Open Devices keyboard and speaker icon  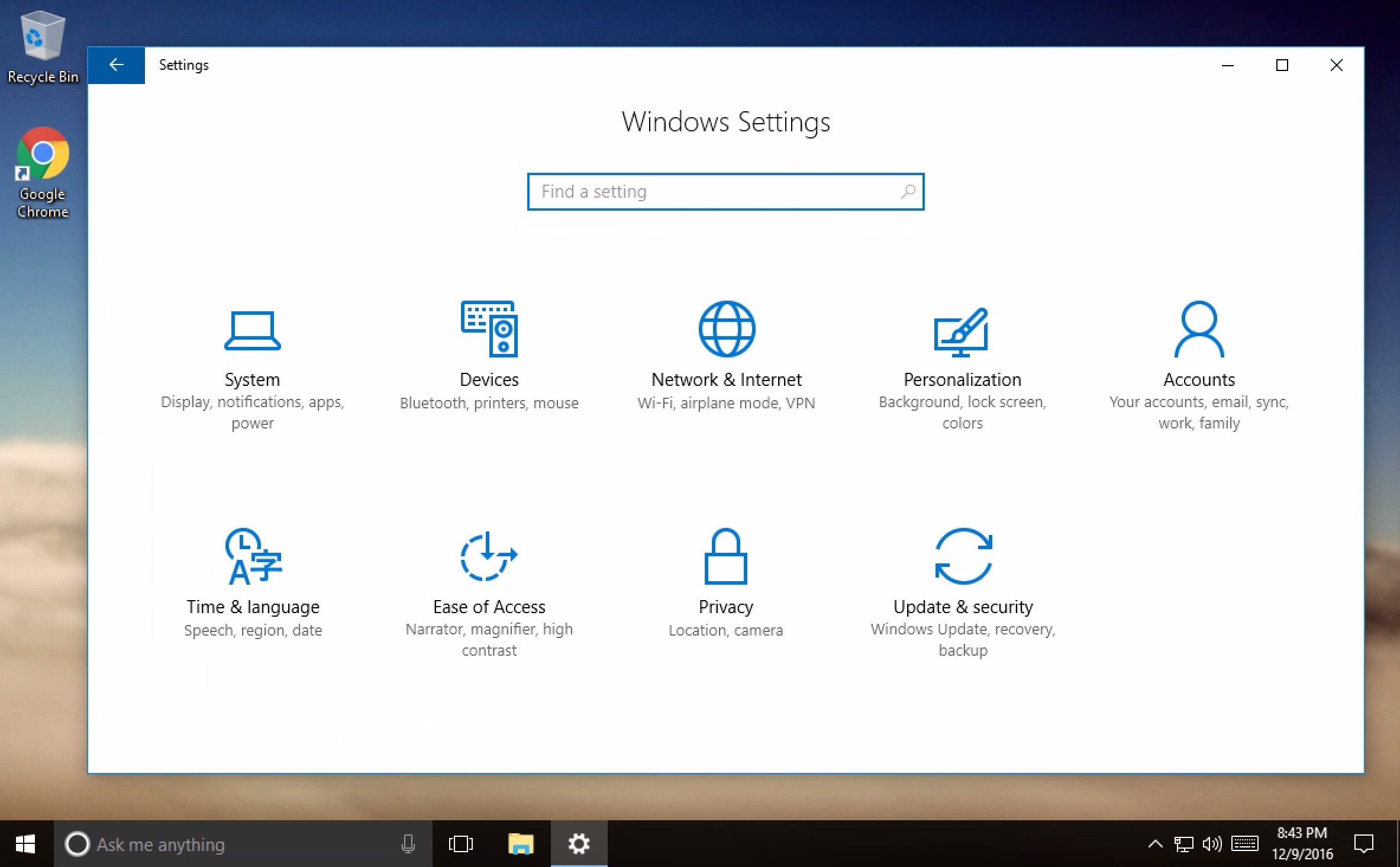coord(489,329)
